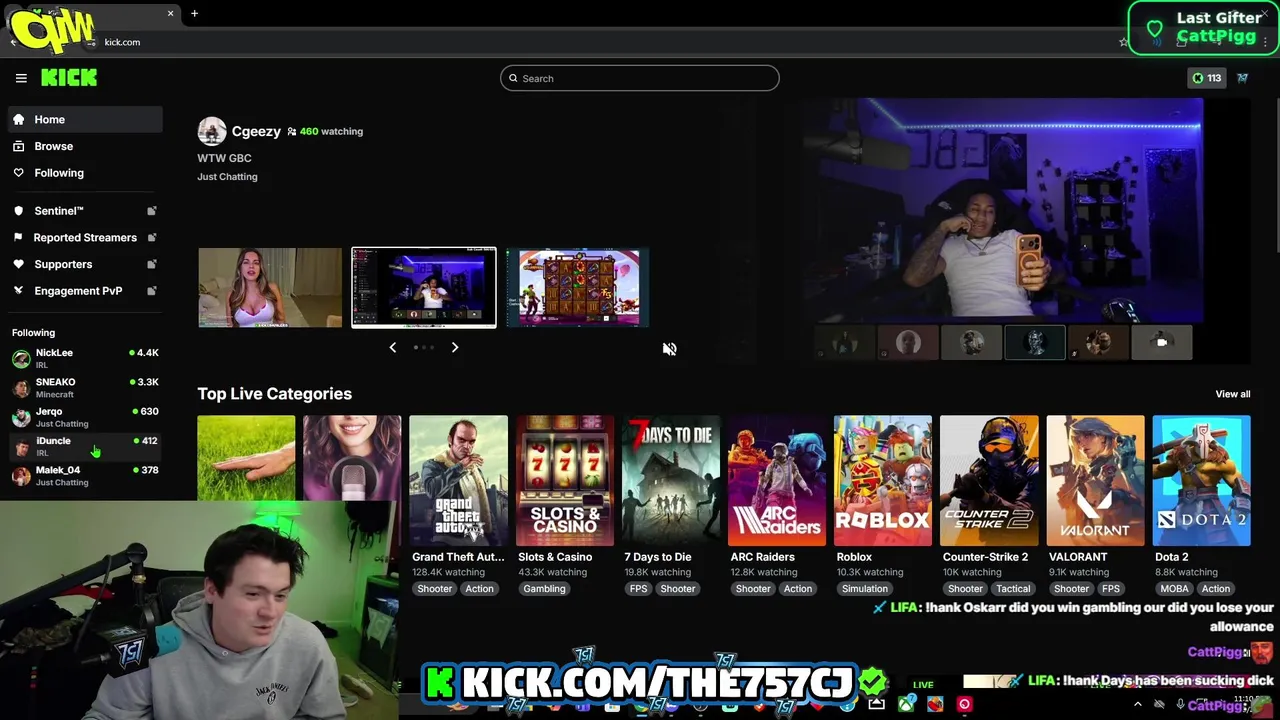This screenshot has width=1280, height=720.
Task: Open a new browser tab with plus
Action: coord(195,14)
